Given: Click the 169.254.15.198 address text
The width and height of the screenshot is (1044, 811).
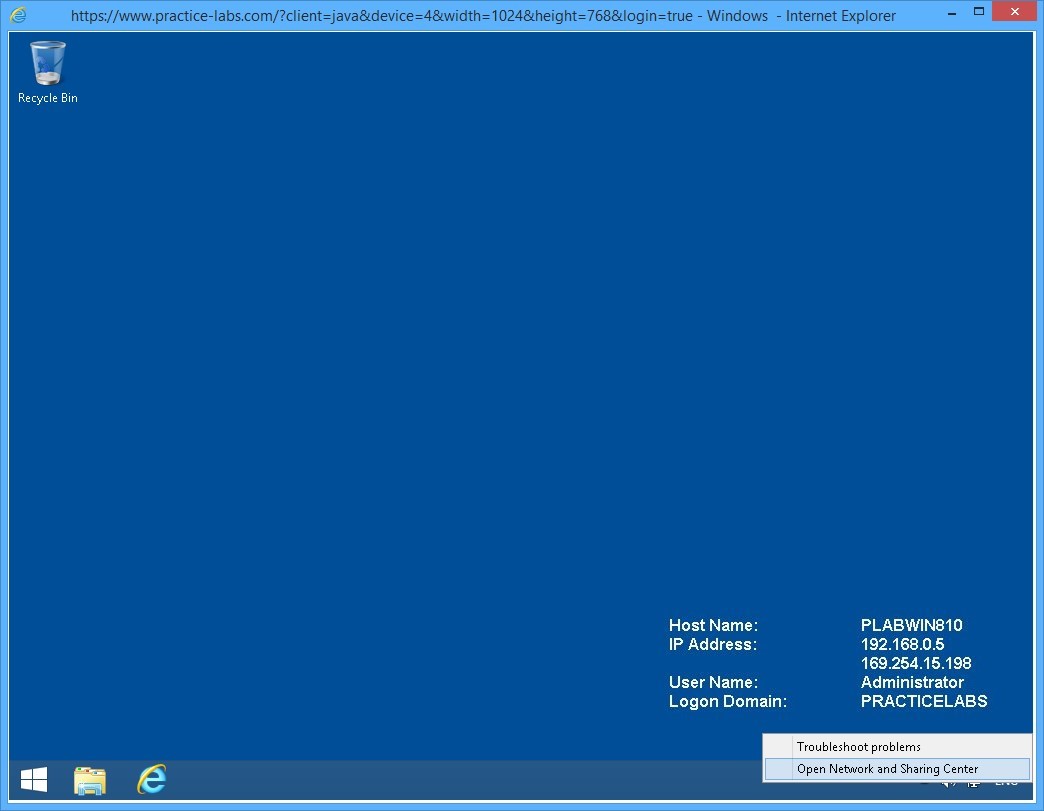Looking at the screenshot, I should tap(915, 664).
